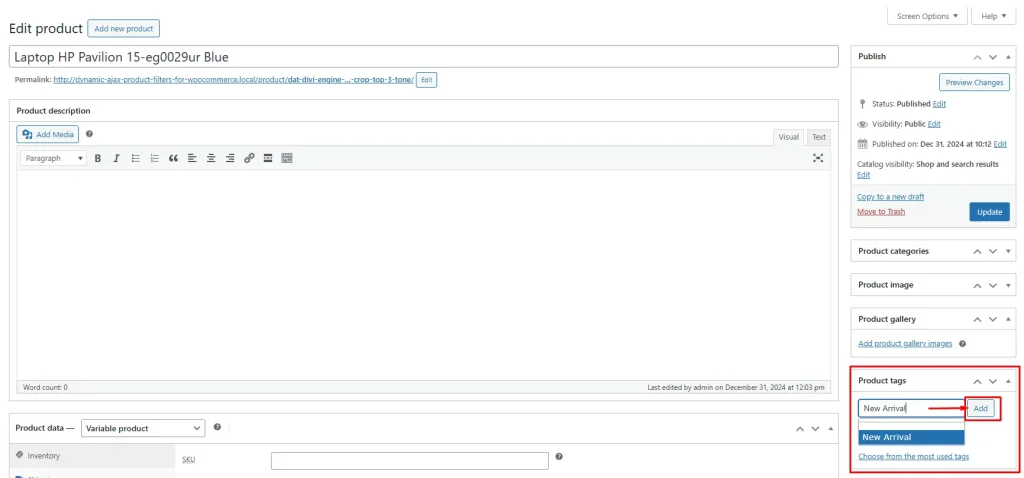Edit the Visibility: Public setting
The width and height of the screenshot is (1024, 478).
pos(934,124)
